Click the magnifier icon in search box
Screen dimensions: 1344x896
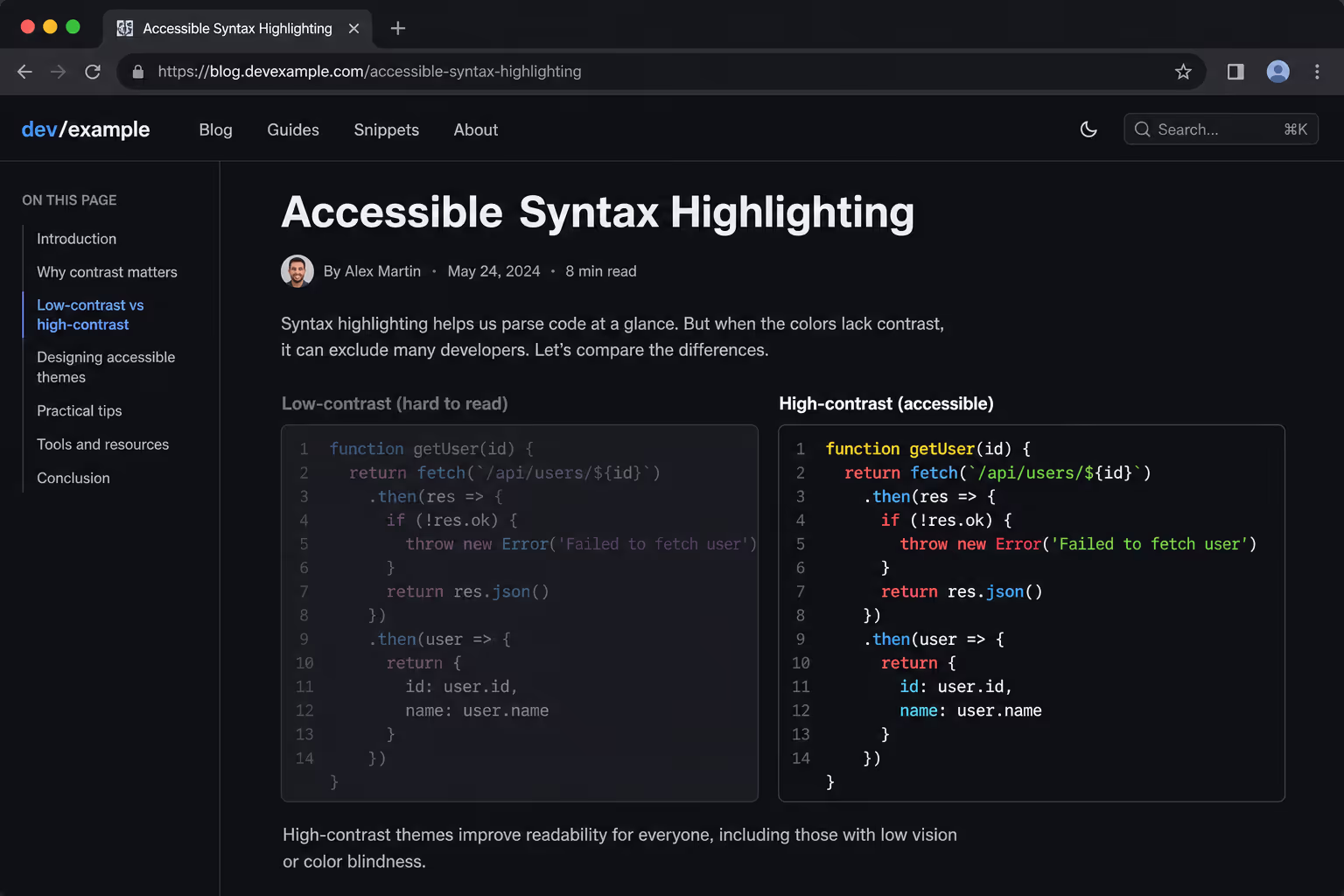[1142, 129]
